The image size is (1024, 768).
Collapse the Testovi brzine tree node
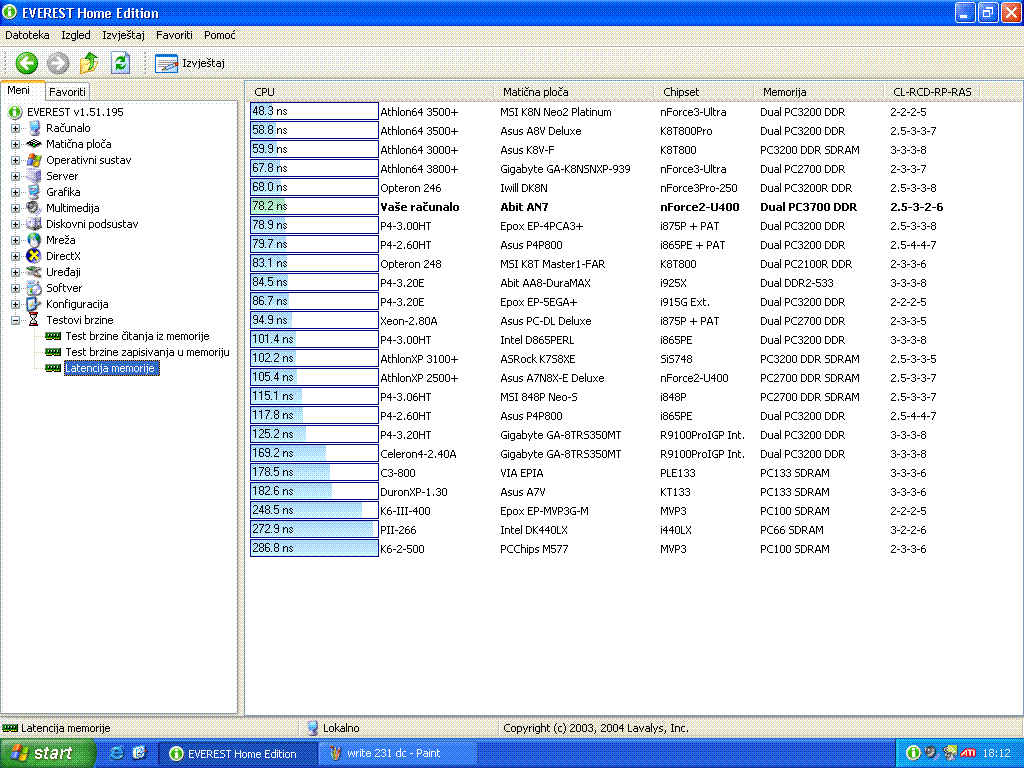[16, 320]
